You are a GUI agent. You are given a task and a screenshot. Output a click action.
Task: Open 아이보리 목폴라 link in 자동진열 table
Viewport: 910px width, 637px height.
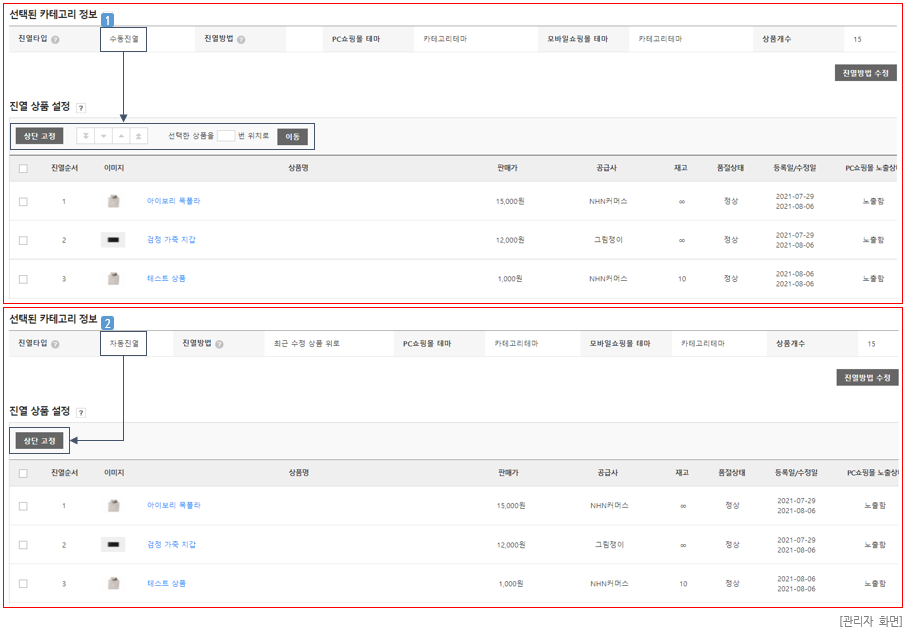point(174,505)
